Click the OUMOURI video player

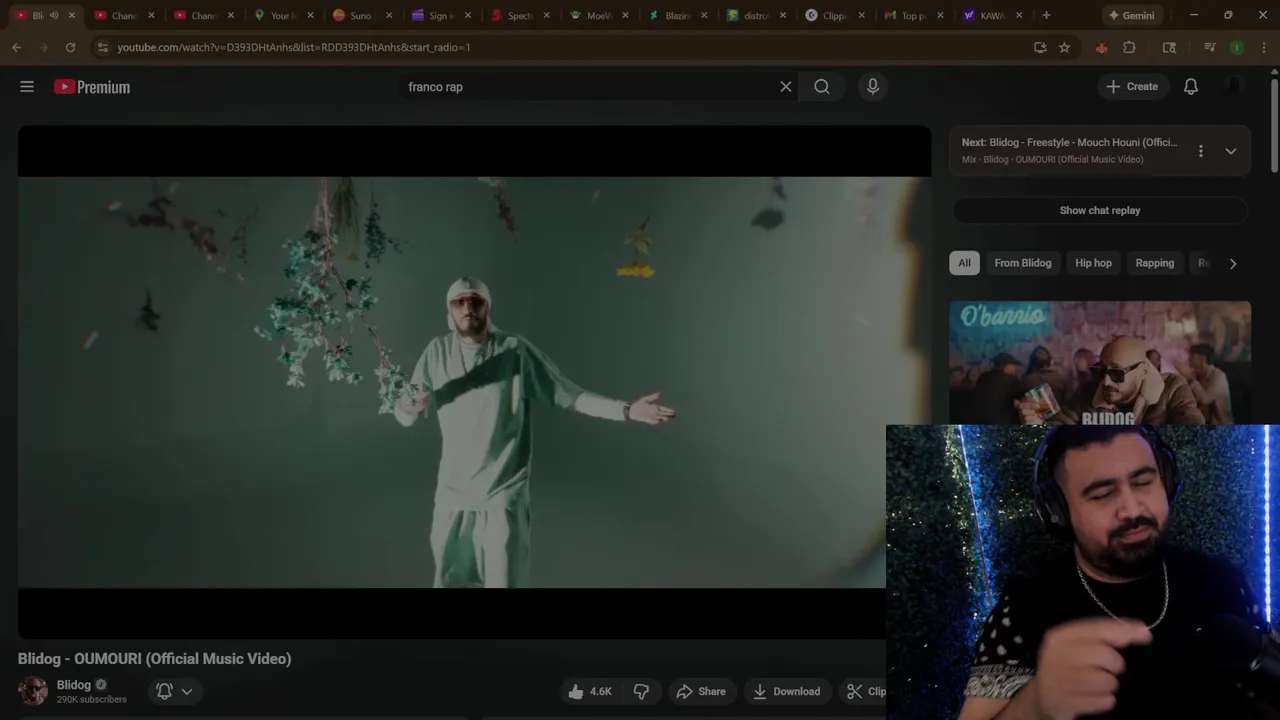coord(474,382)
